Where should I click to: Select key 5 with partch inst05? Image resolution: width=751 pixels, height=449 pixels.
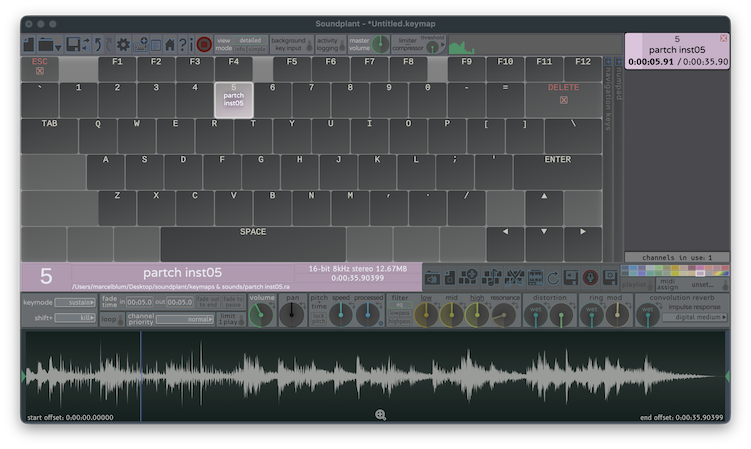point(234,100)
